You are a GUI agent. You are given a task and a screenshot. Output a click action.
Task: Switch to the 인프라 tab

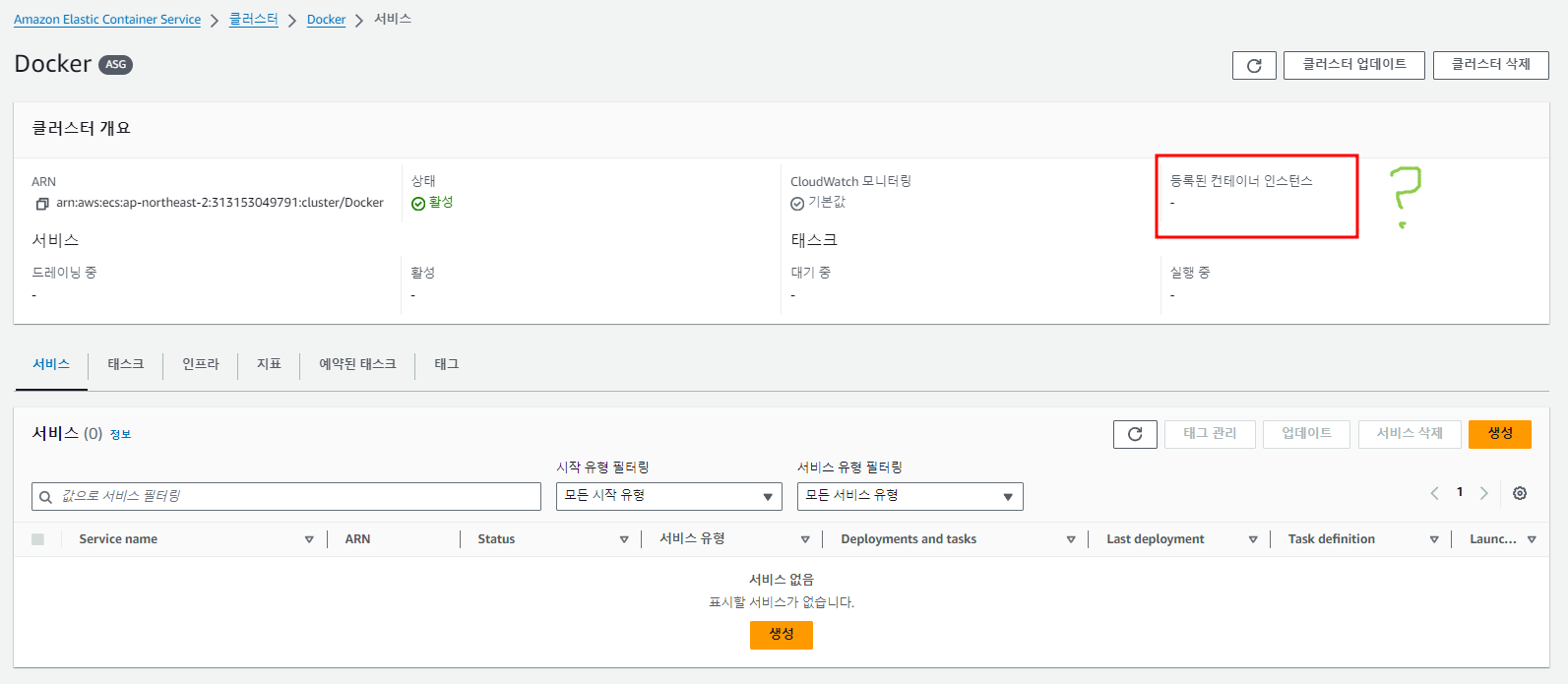pos(201,364)
